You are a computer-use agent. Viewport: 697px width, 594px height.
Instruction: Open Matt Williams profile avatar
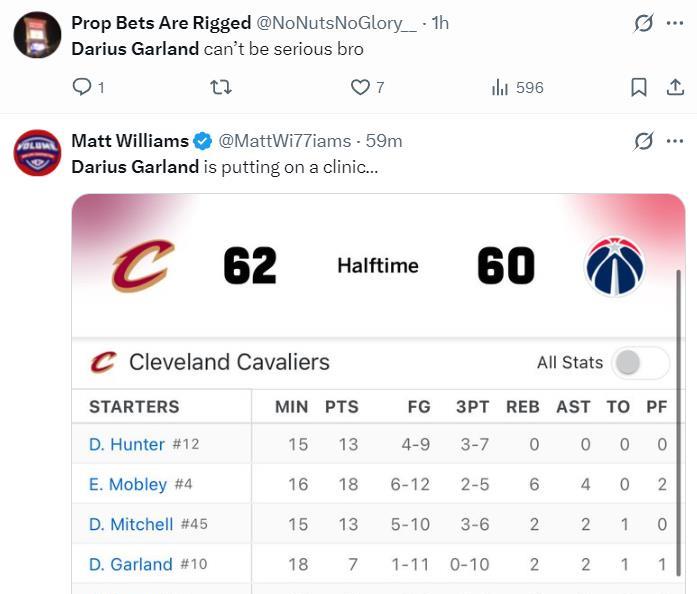[37, 153]
